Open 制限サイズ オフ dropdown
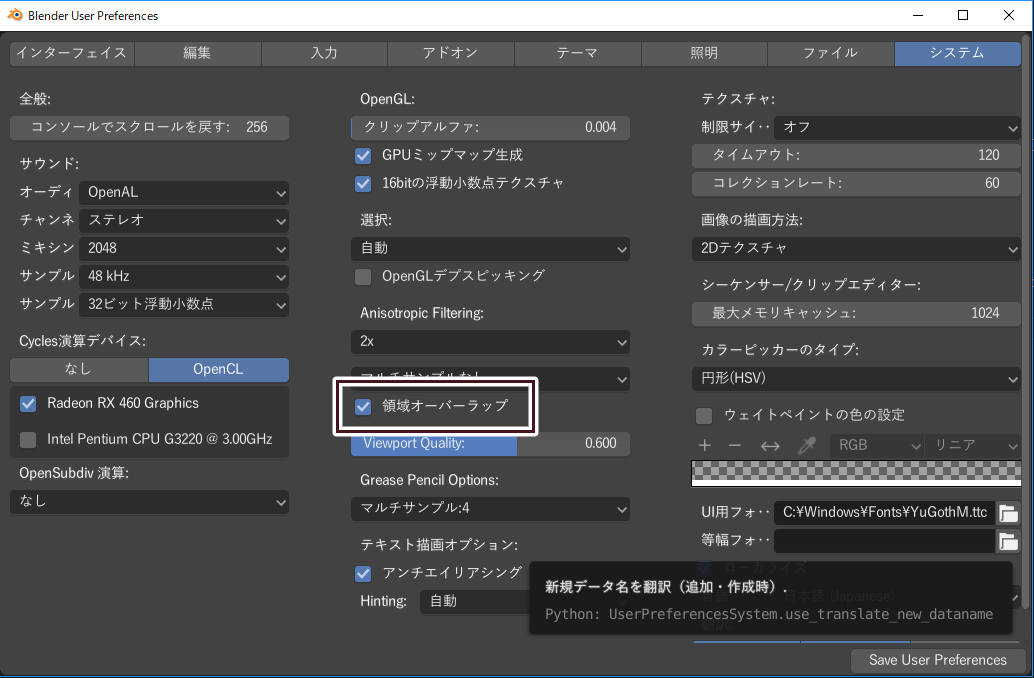The height and width of the screenshot is (678, 1034). coord(897,127)
